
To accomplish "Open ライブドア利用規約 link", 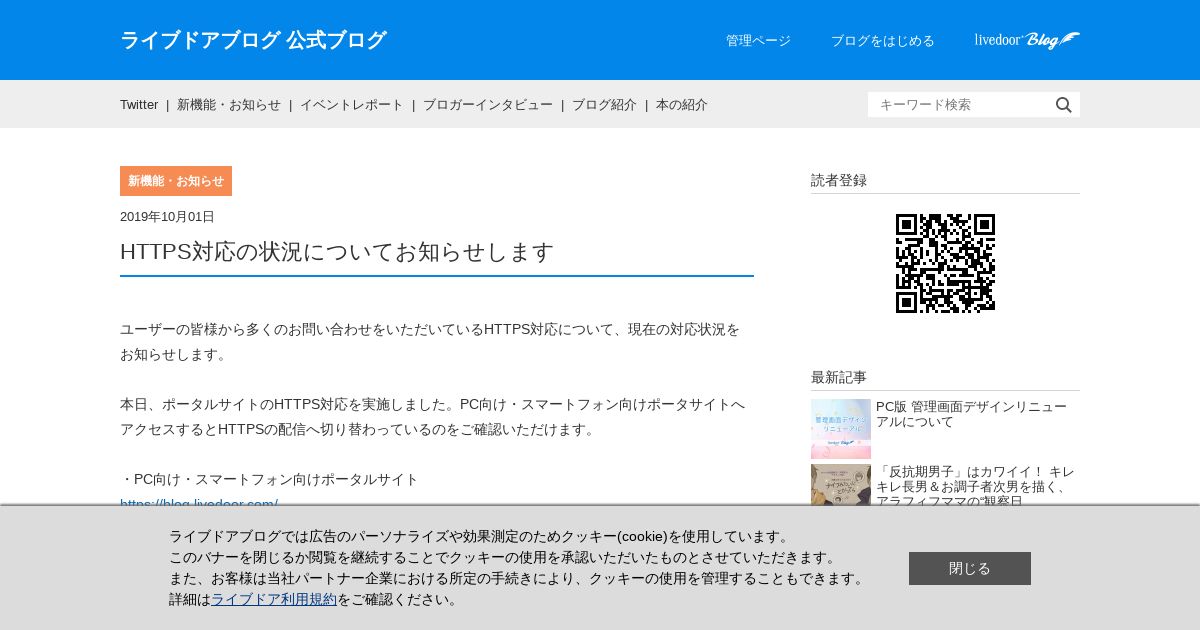I will point(274,600).
